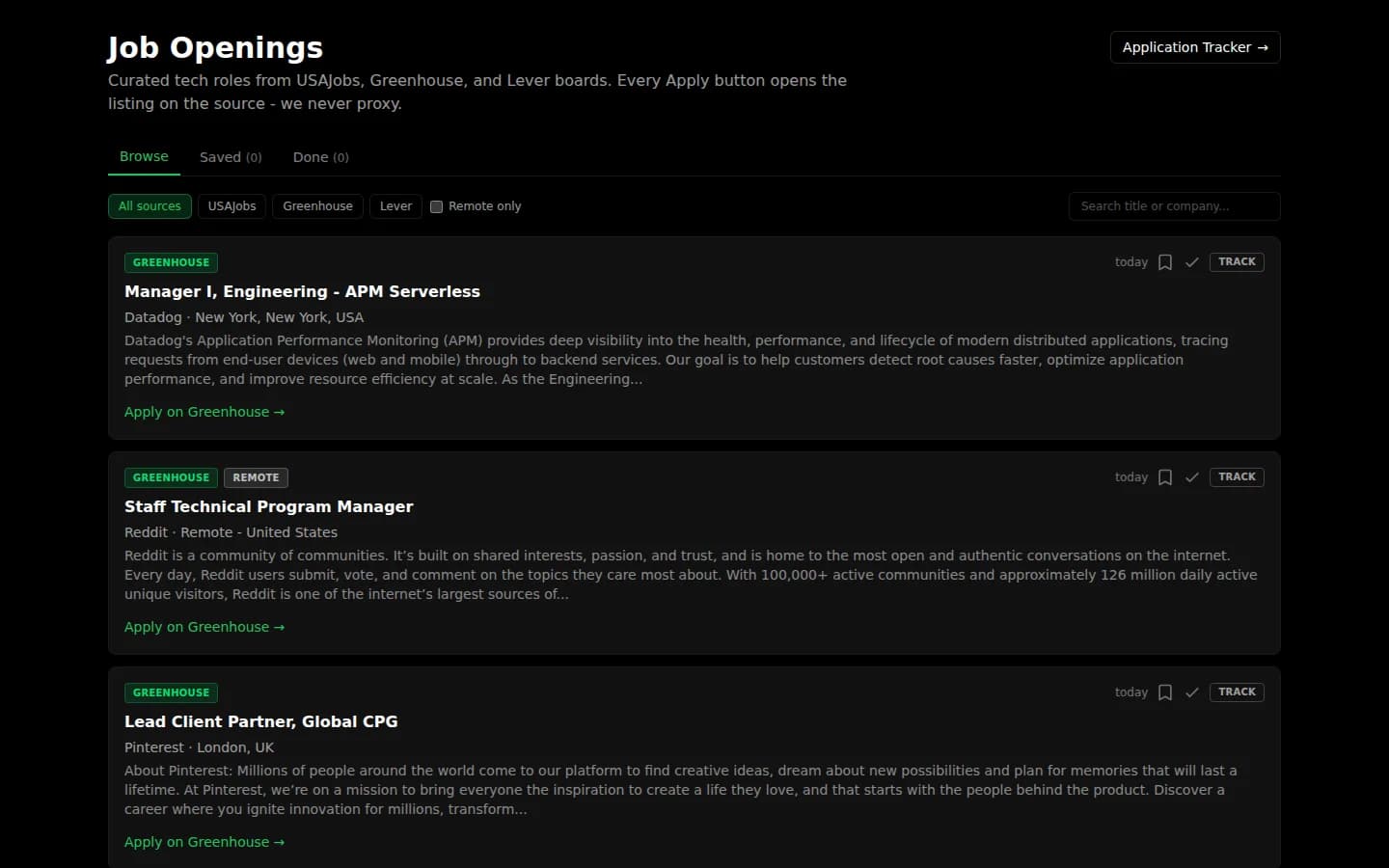Screen dimensions: 1389x868
Task: Click GREENHOUSE badge on the Datadog card
Action: pos(171,262)
